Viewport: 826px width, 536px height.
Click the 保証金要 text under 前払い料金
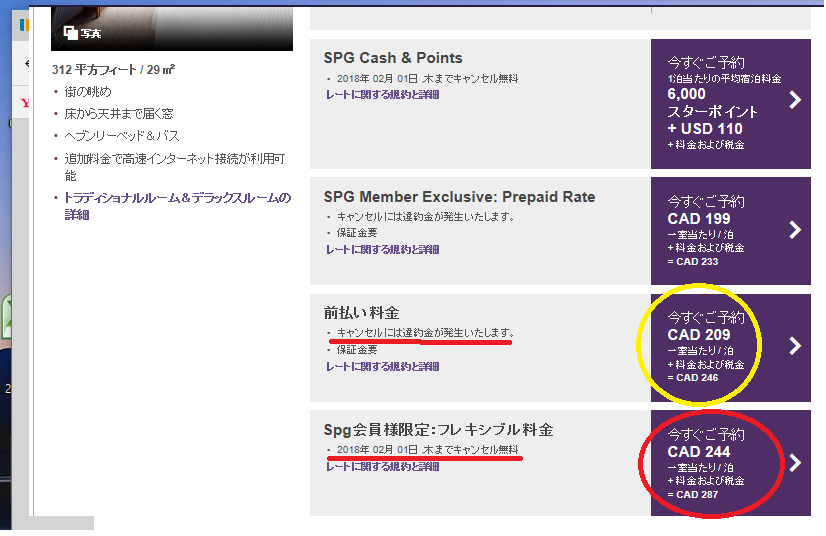click(357, 350)
